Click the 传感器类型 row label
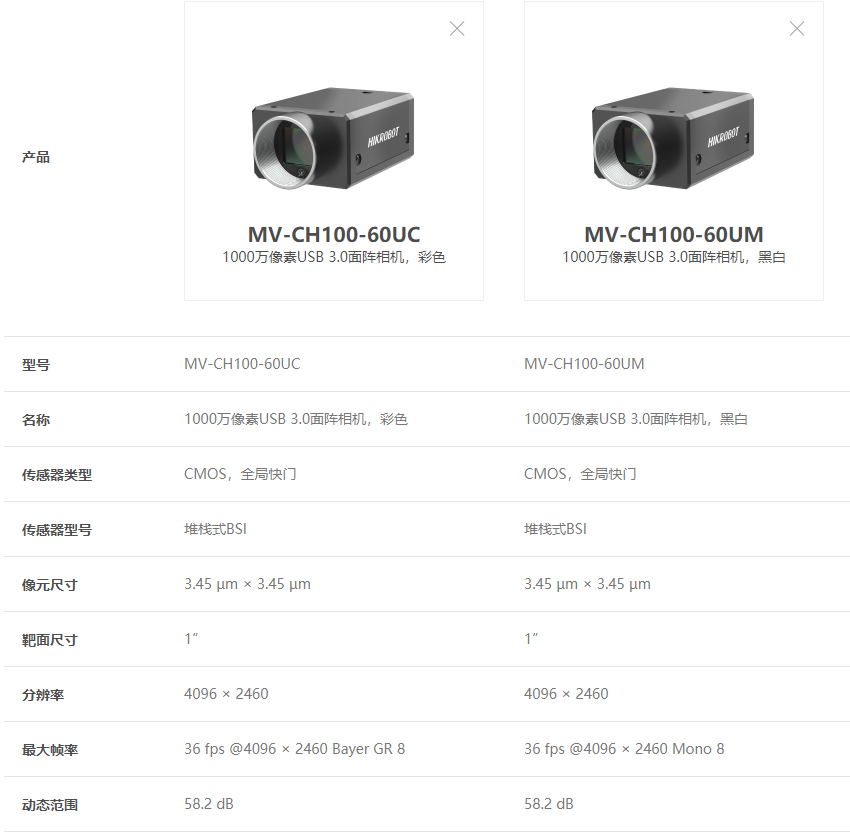850x833 pixels. pyautogui.click(x=57, y=475)
